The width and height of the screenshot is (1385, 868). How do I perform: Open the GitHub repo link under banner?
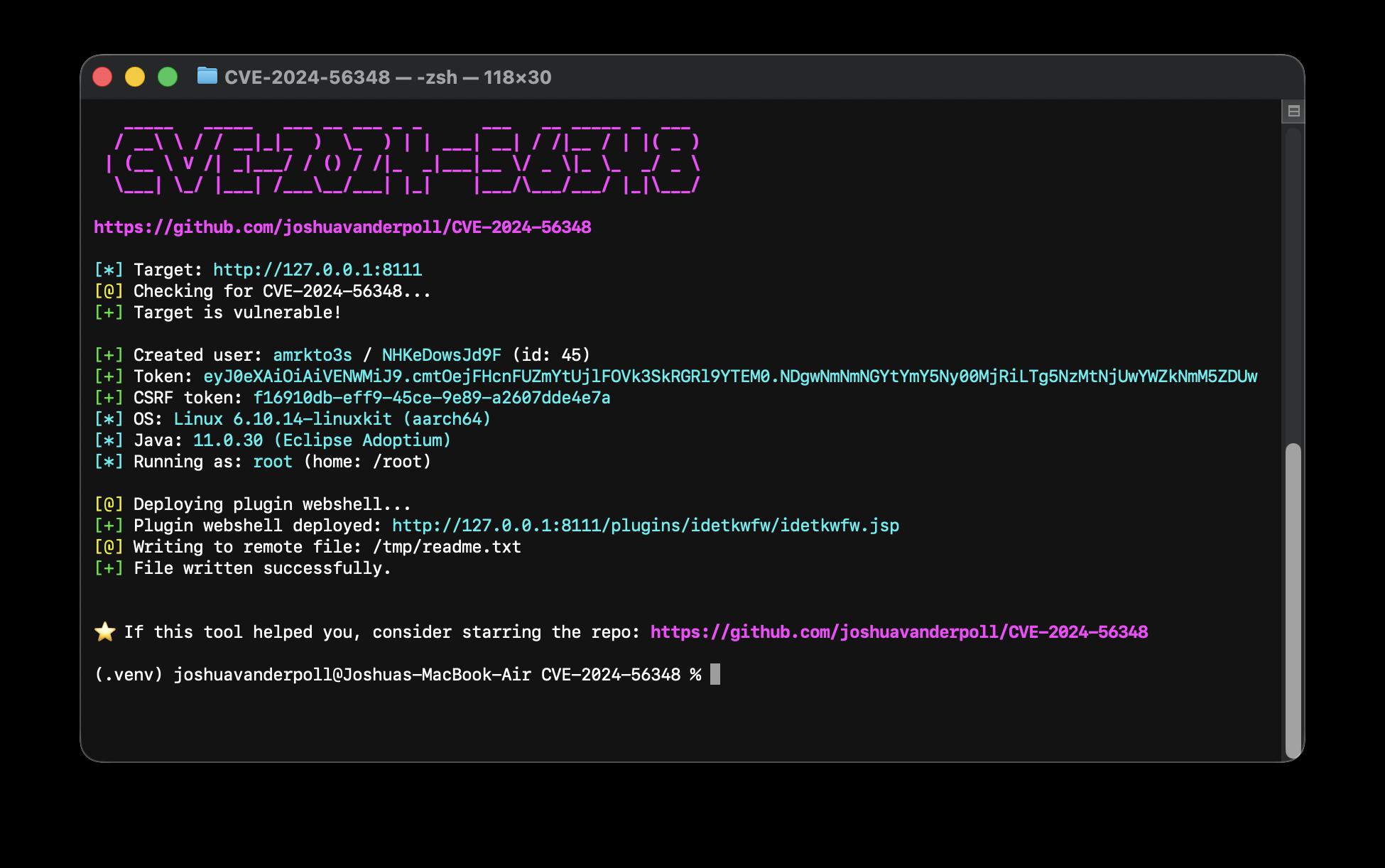coord(342,227)
